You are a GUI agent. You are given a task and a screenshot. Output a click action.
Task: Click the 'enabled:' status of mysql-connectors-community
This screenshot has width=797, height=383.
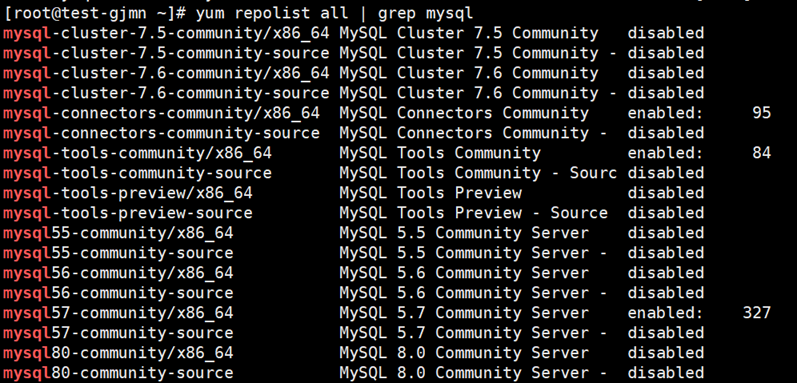(x=665, y=113)
